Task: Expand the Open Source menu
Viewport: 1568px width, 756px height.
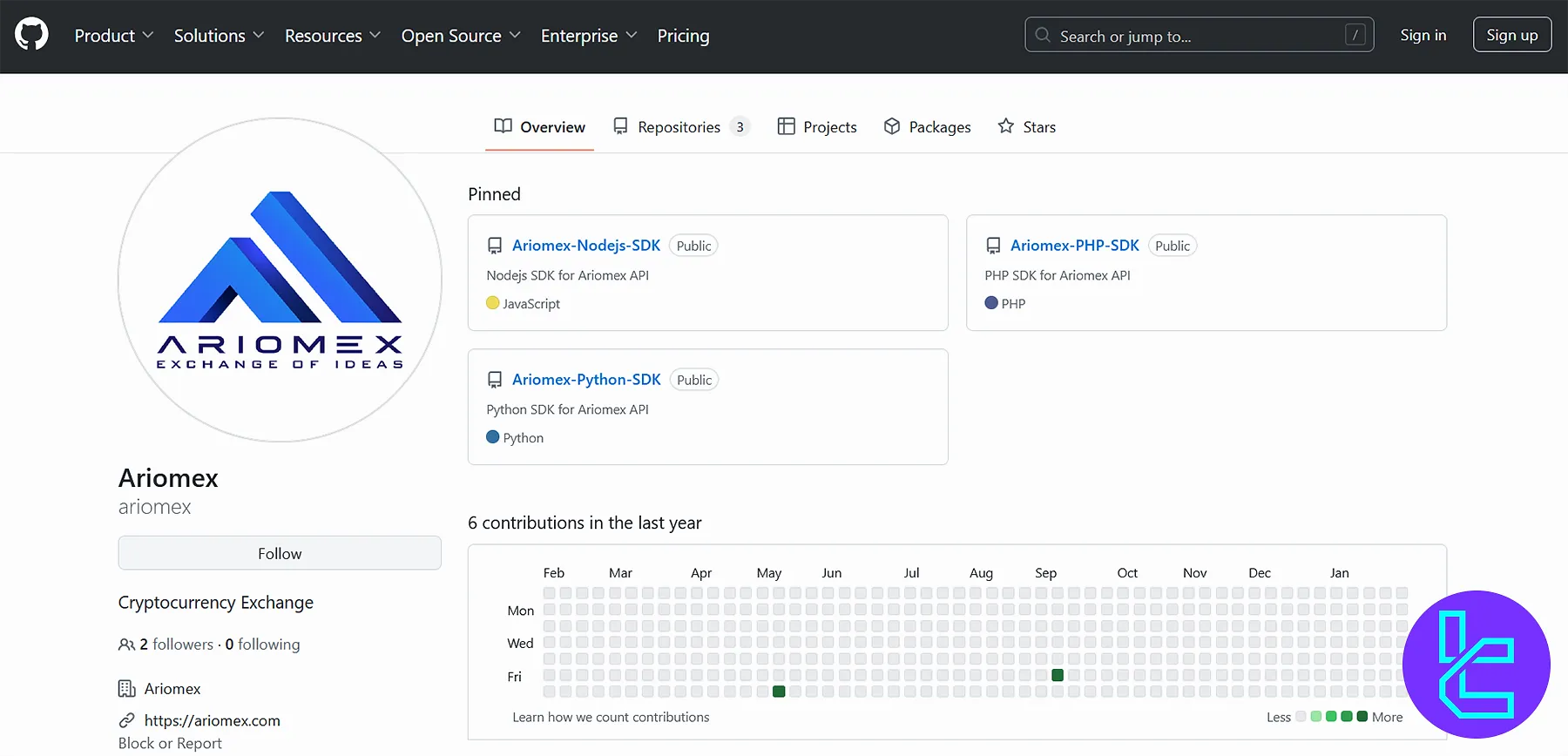Action: 461,36
